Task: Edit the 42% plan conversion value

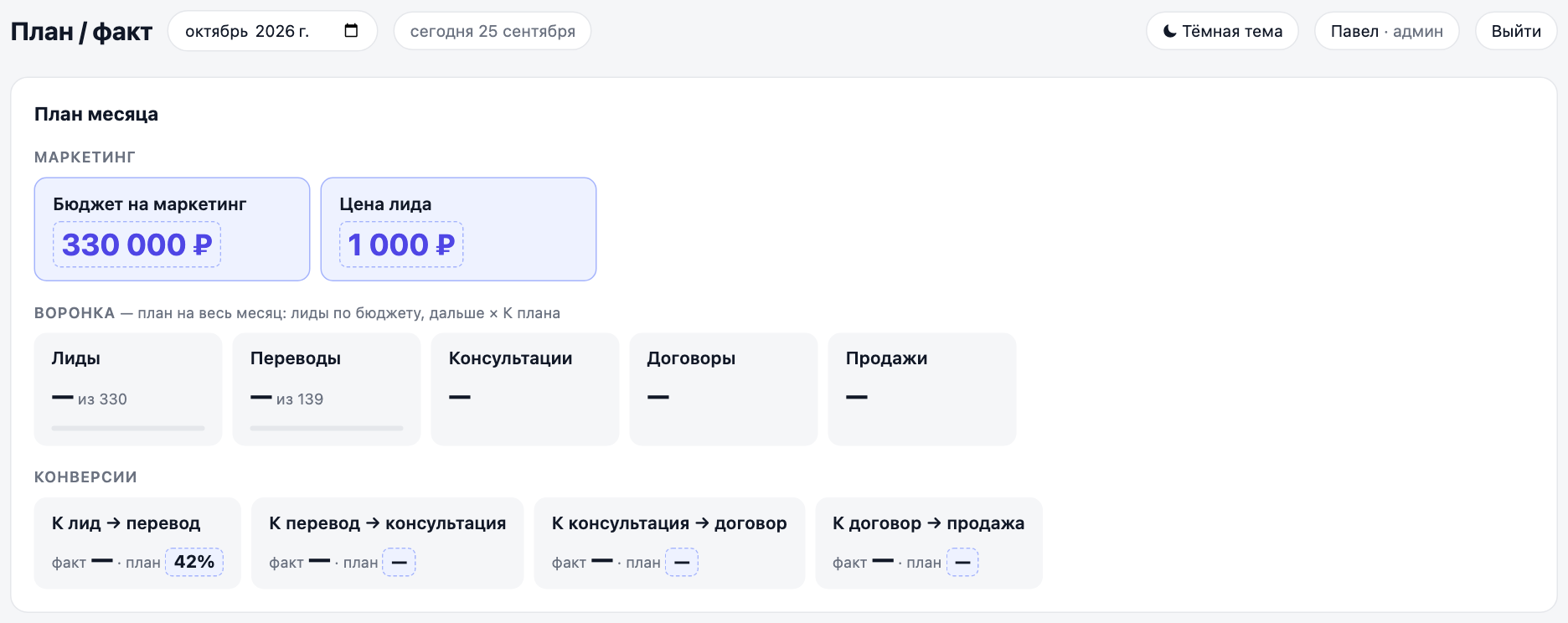Action: tap(194, 562)
